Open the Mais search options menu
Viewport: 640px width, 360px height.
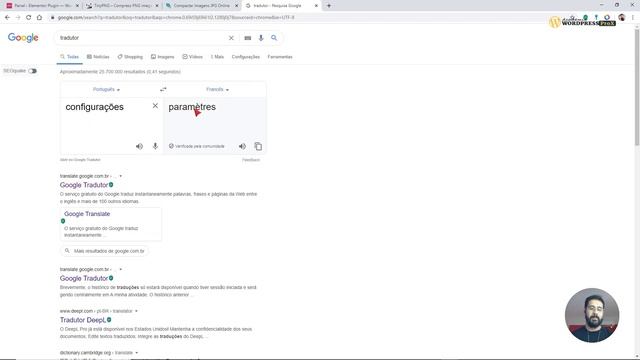click(x=217, y=57)
